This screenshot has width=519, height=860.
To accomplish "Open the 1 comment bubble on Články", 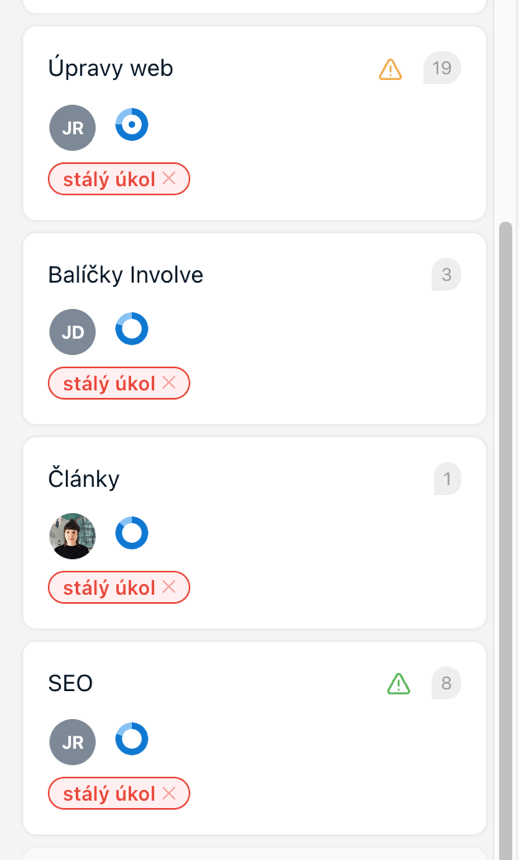I will (x=448, y=479).
